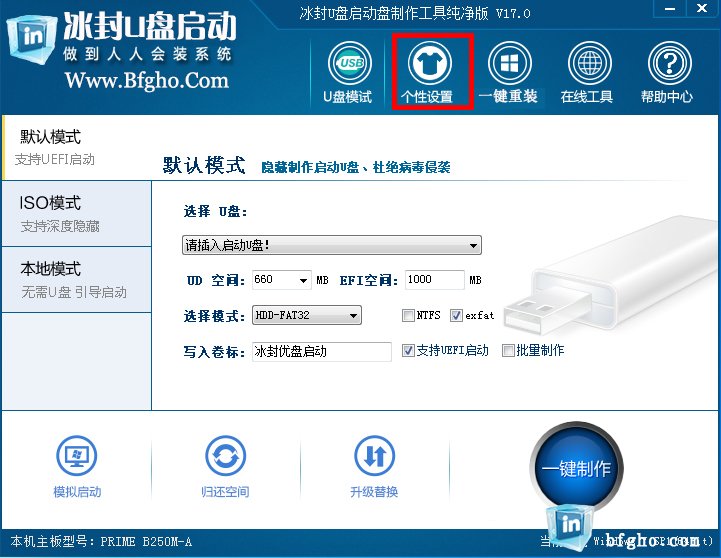Screen dimensions: 721x558
Task: Start creation with 一键制作 button
Action: pyautogui.click(x=576, y=468)
